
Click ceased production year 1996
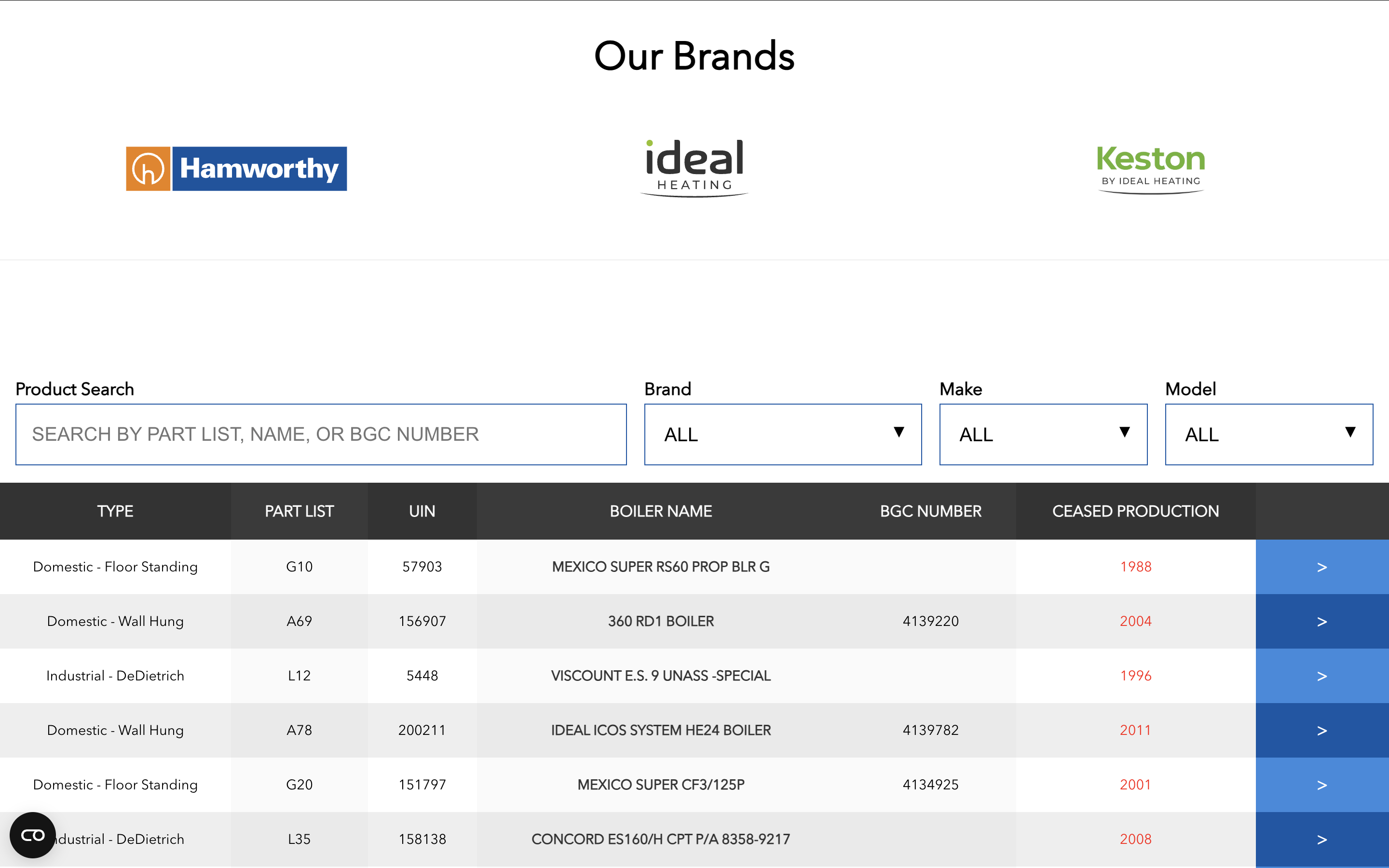[x=1135, y=676]
